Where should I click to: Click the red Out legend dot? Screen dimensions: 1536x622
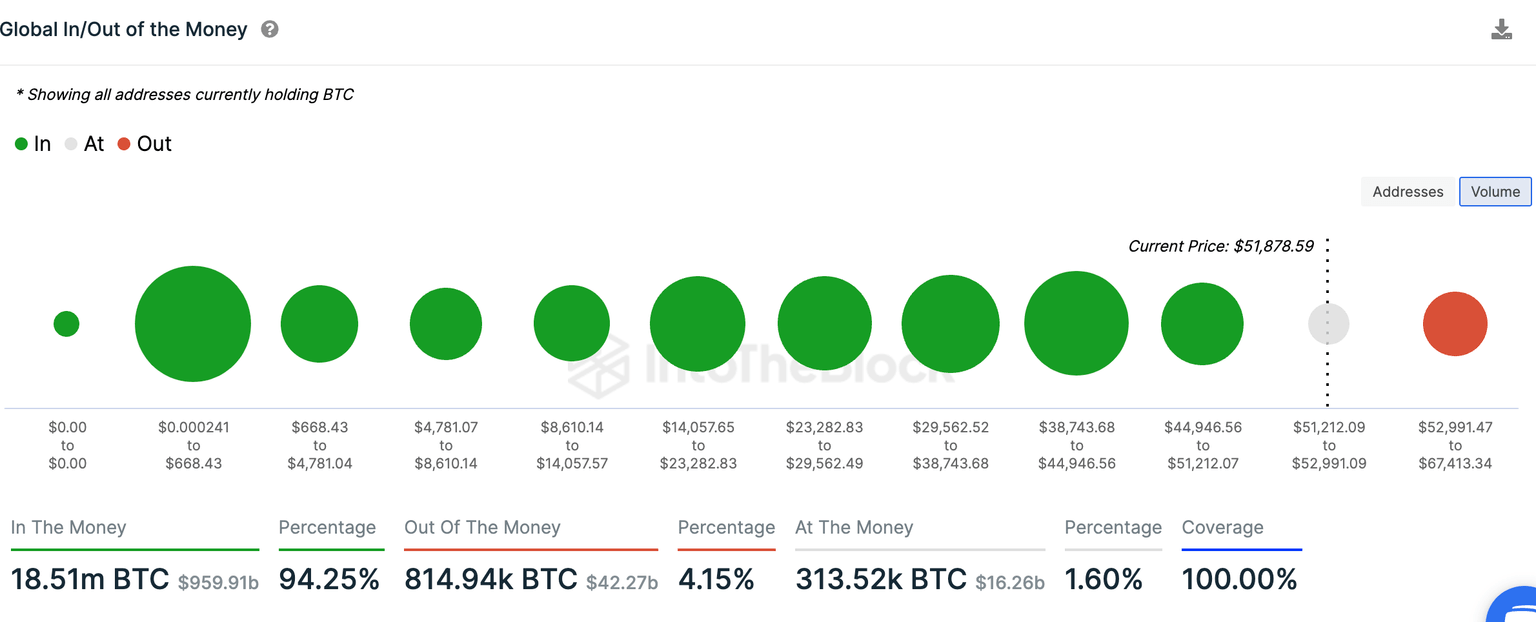[x=124, y=144]
